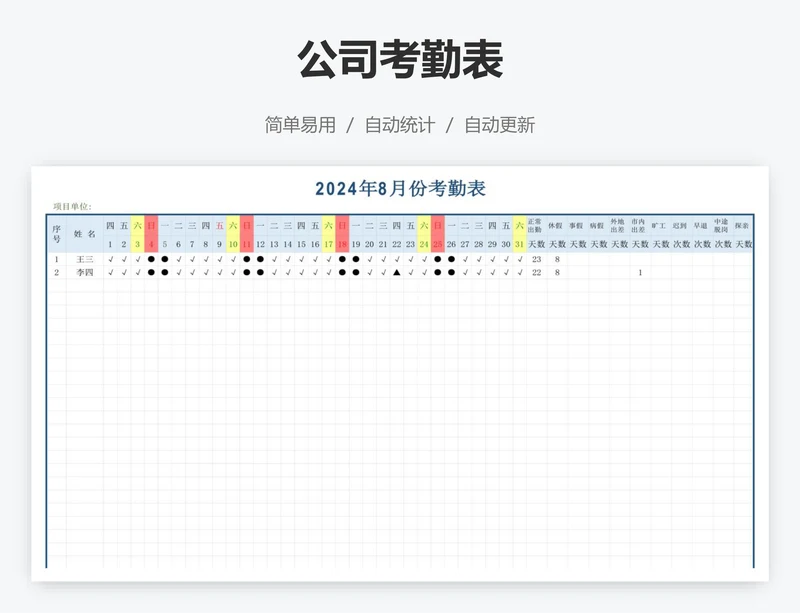The image size is (800, 613).
Task: Click the 次数 unit under 迟到
Action: coord(682,244)
